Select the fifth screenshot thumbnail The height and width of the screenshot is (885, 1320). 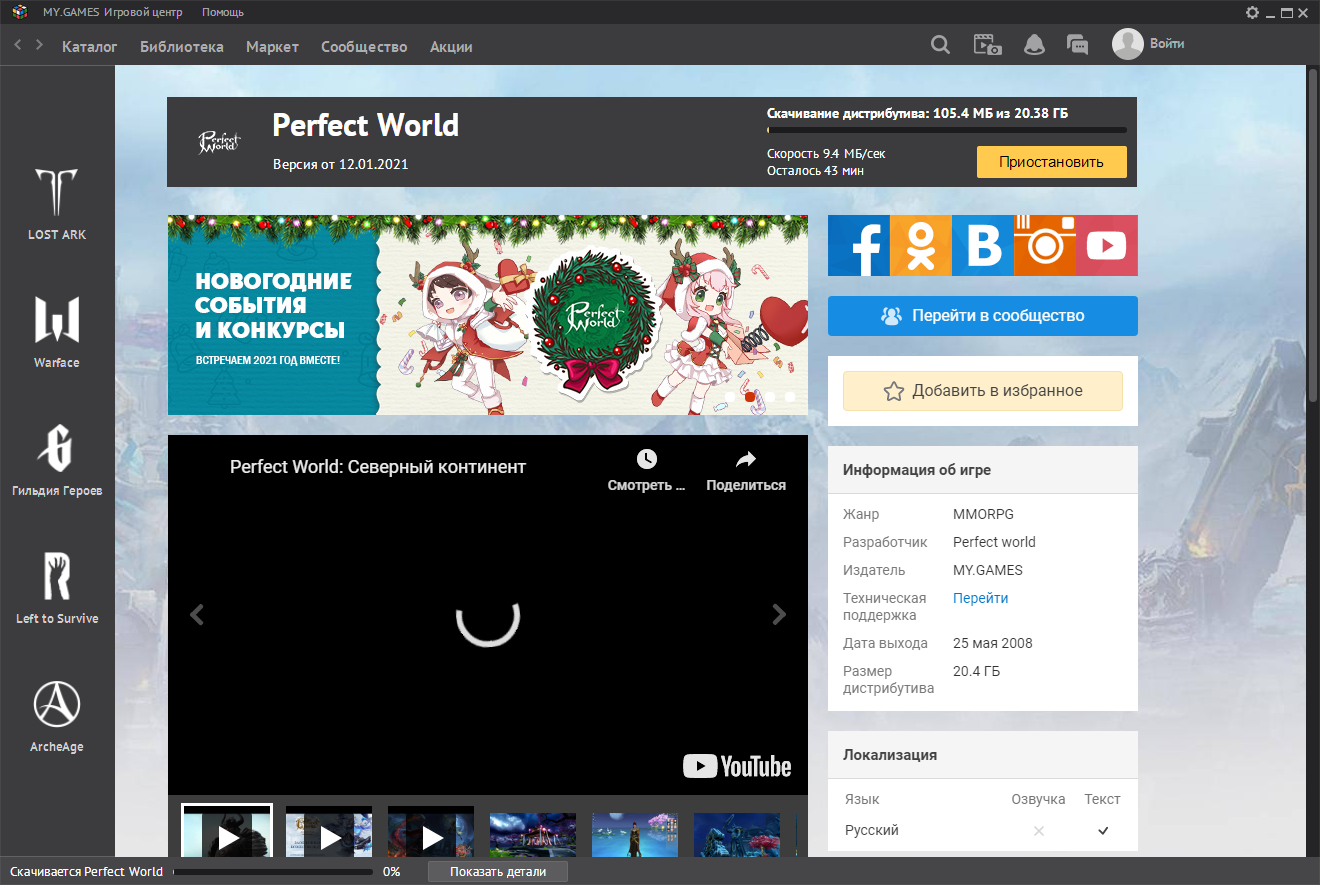(x=635, y=835)
